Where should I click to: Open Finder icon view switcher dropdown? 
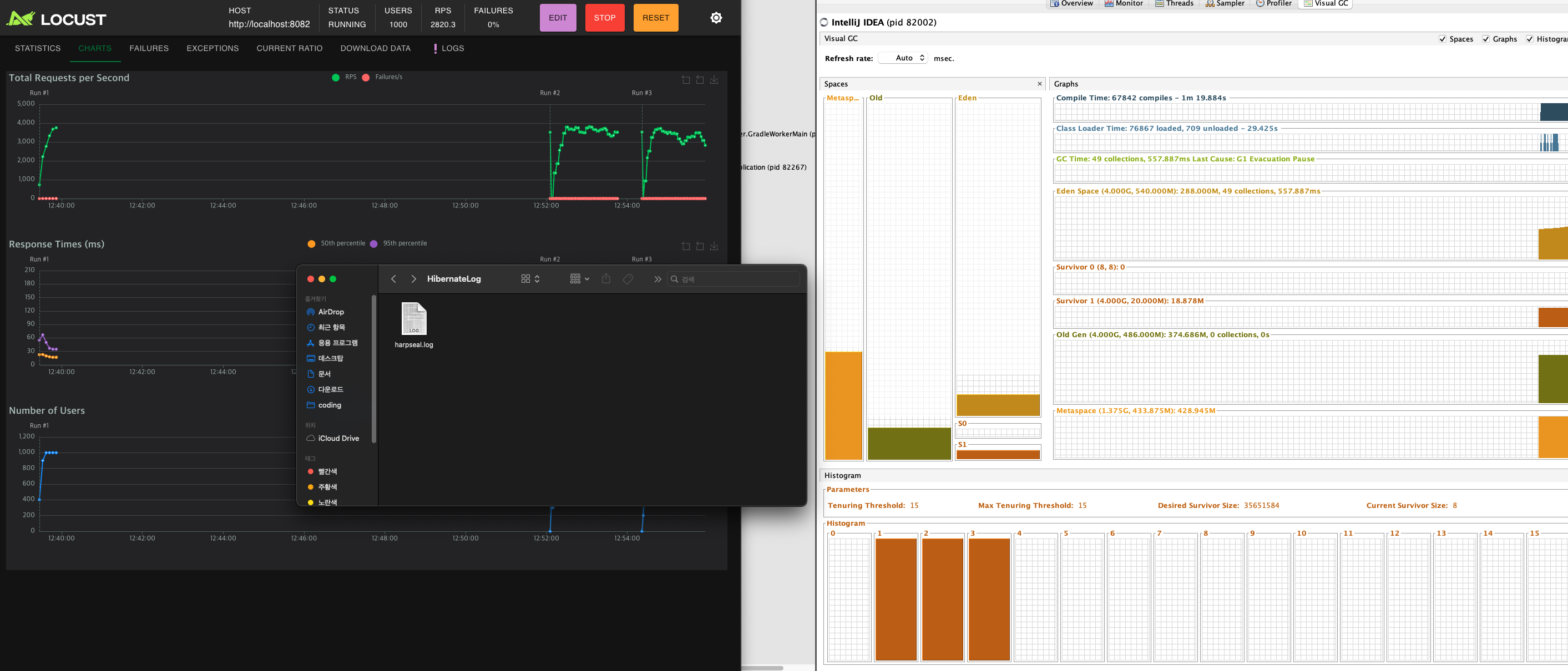click(x=530, y=278)
